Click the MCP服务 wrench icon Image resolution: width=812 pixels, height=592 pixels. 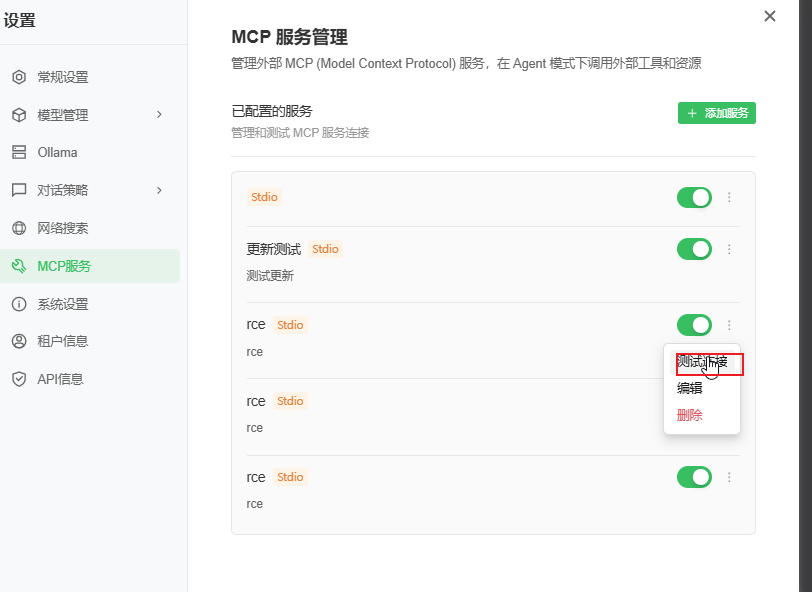(x=19, y=266)
